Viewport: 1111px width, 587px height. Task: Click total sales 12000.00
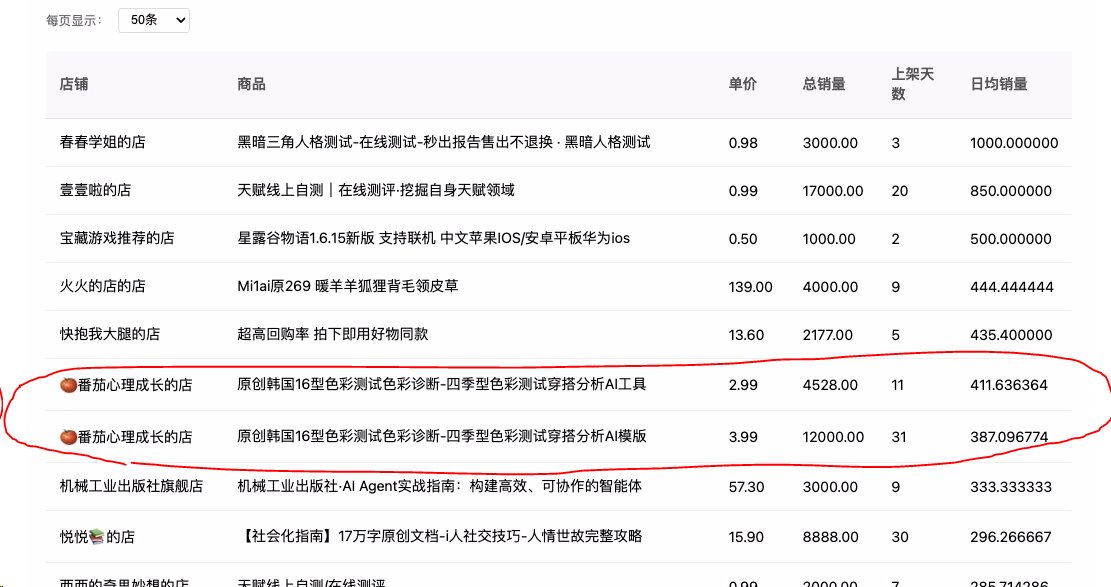[833, 437]
